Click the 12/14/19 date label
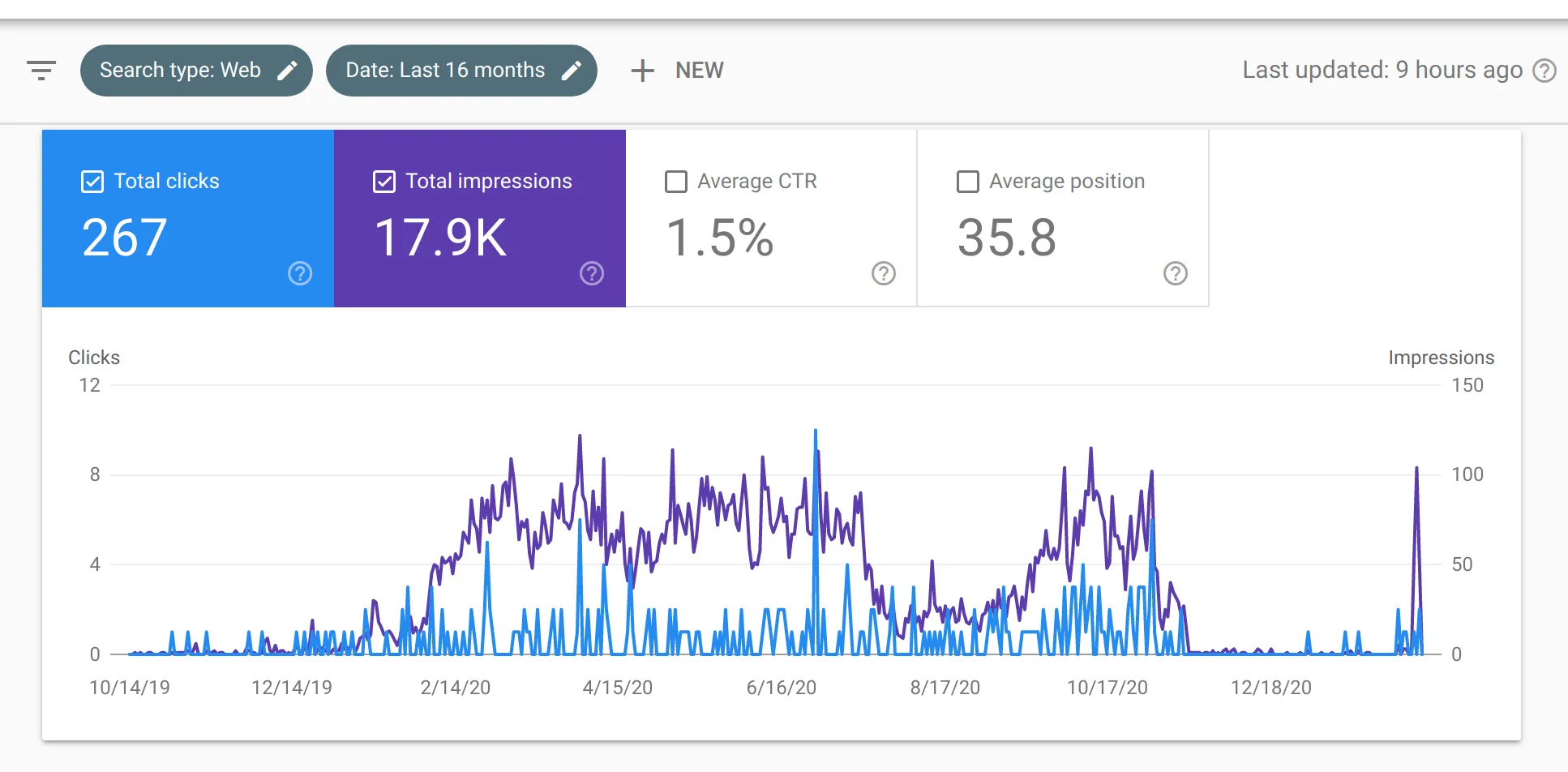This screenshot has width=1568, height=772. tap(292, 688)
